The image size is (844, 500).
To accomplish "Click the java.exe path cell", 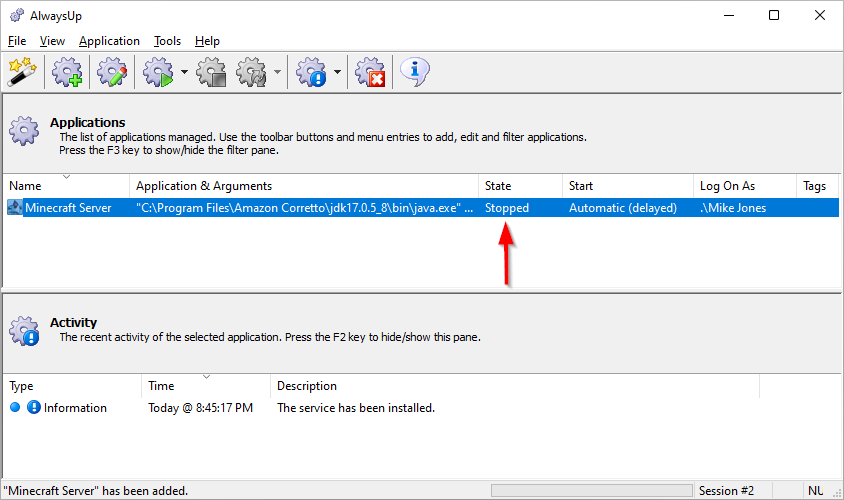I will pos(304,208).
